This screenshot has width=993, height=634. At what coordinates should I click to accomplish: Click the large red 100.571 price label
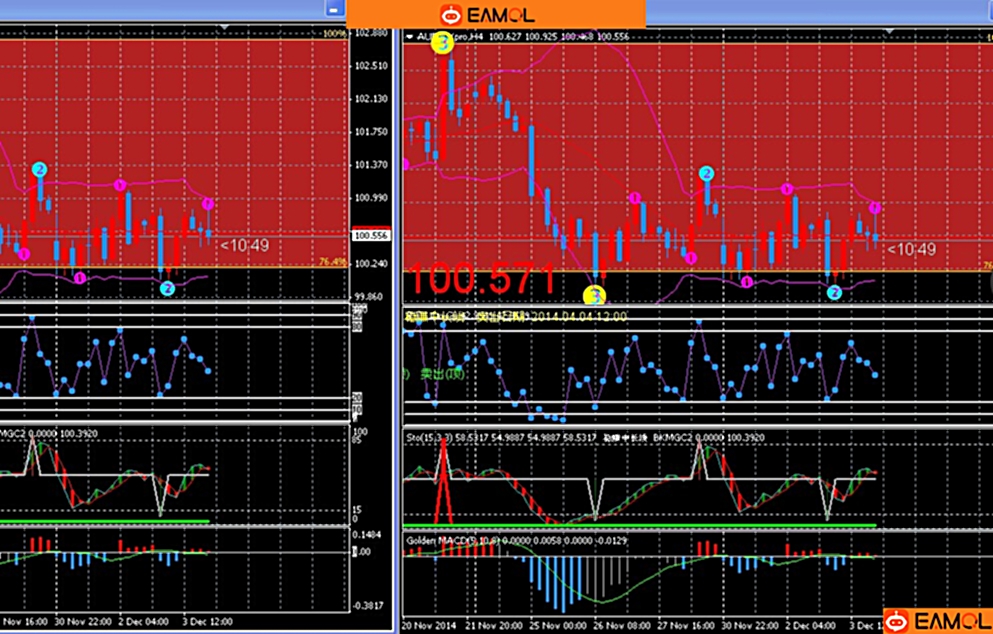click(x=482, y=281)
